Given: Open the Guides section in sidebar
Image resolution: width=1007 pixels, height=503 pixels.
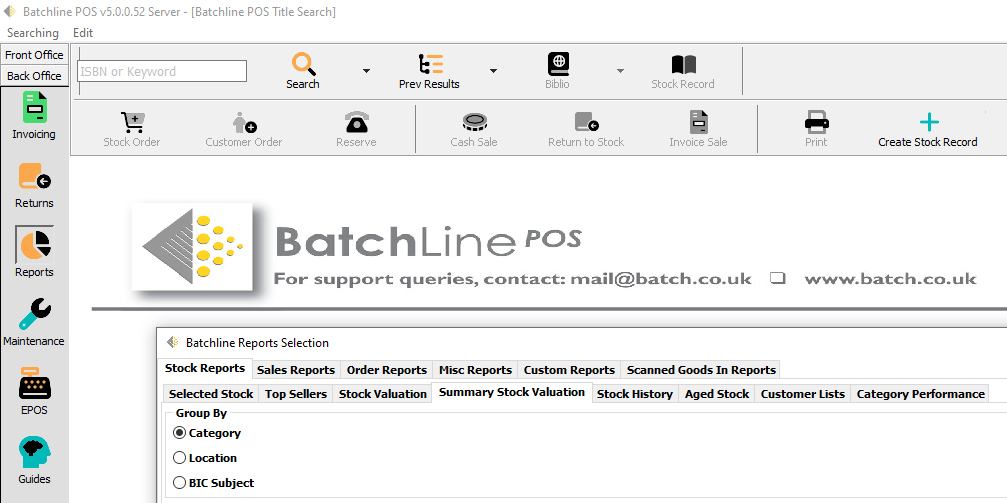Looking at the screenshot, I should coord(34,460).
